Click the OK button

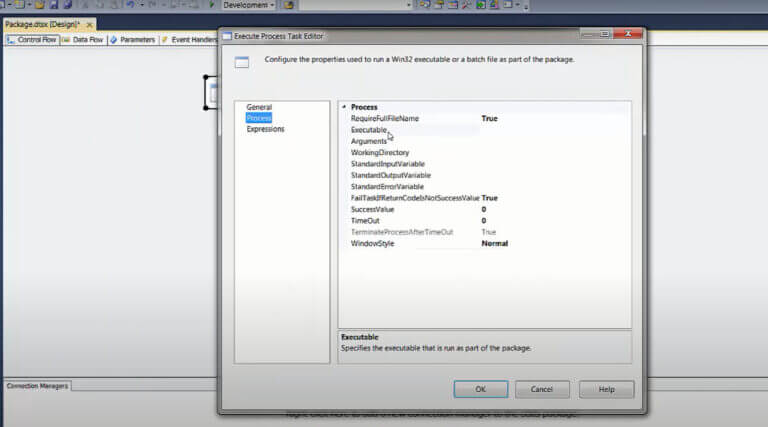tap(480, 389)
